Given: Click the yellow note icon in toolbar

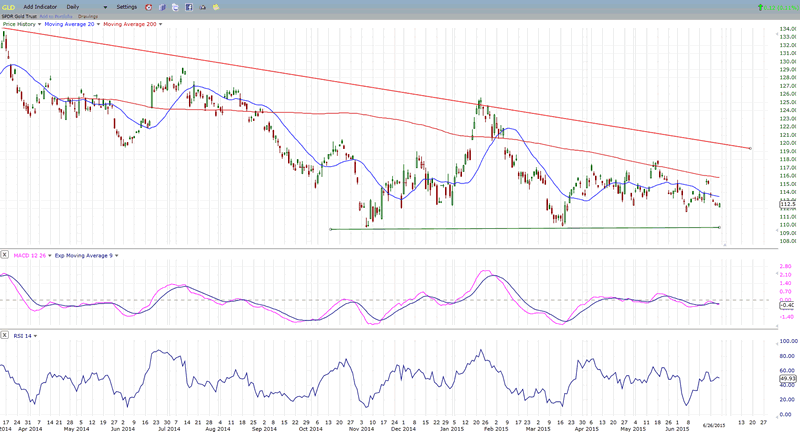Looking at the screenshot, I should coord(216,7).
